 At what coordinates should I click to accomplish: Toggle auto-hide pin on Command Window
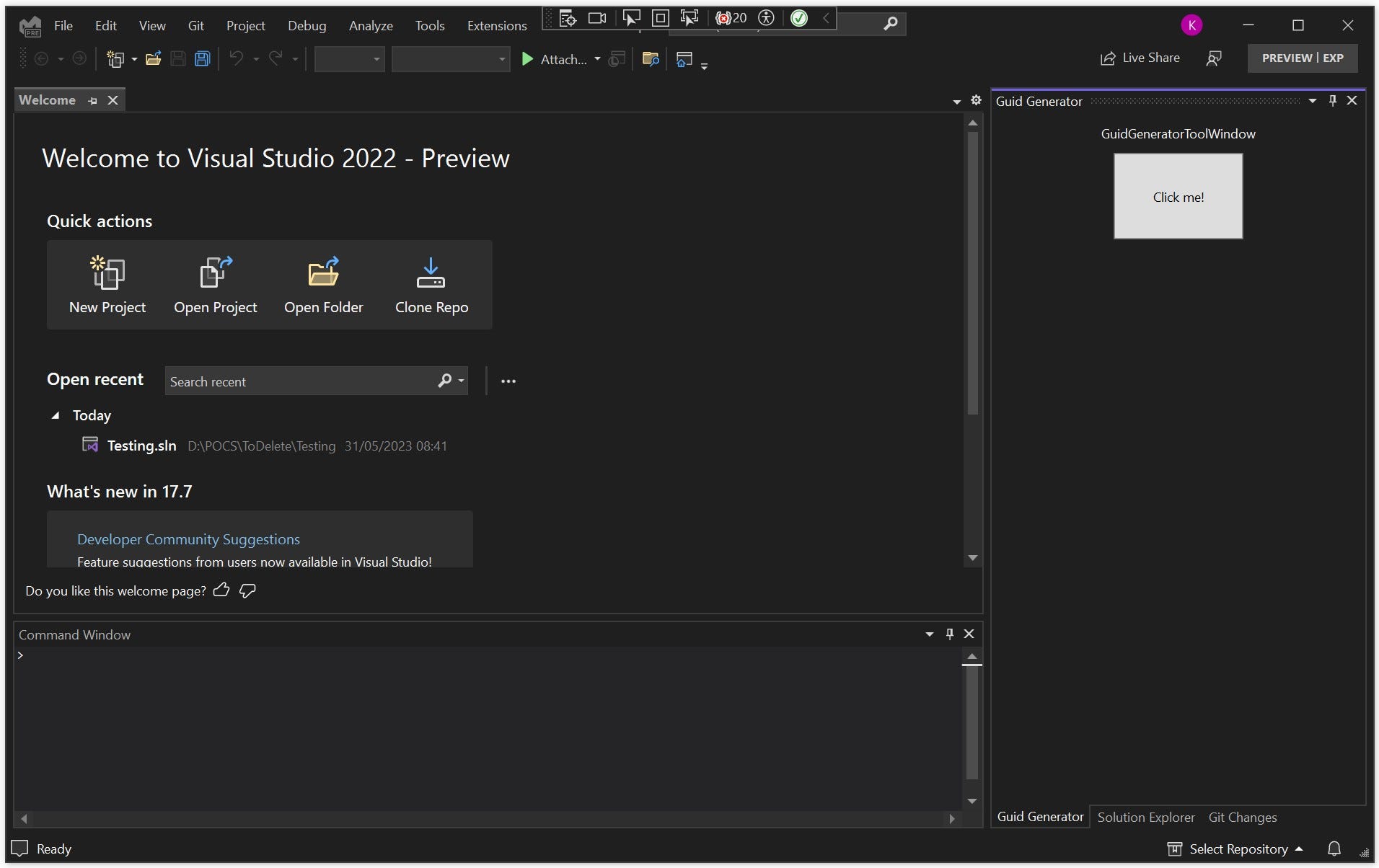(x=950, y=634)
